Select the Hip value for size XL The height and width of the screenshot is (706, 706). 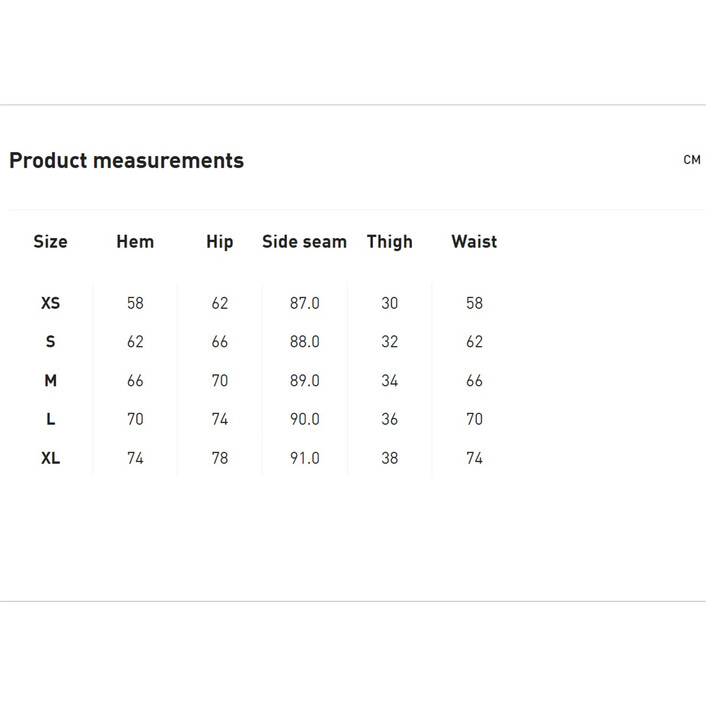pyautogui.click(x=220, y=459)
